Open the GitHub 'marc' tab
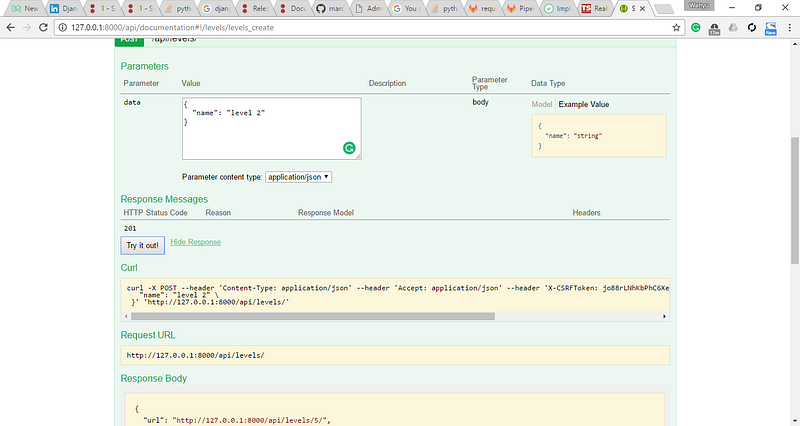The width and height of the screenshot is (800, 426). [330, 9]
